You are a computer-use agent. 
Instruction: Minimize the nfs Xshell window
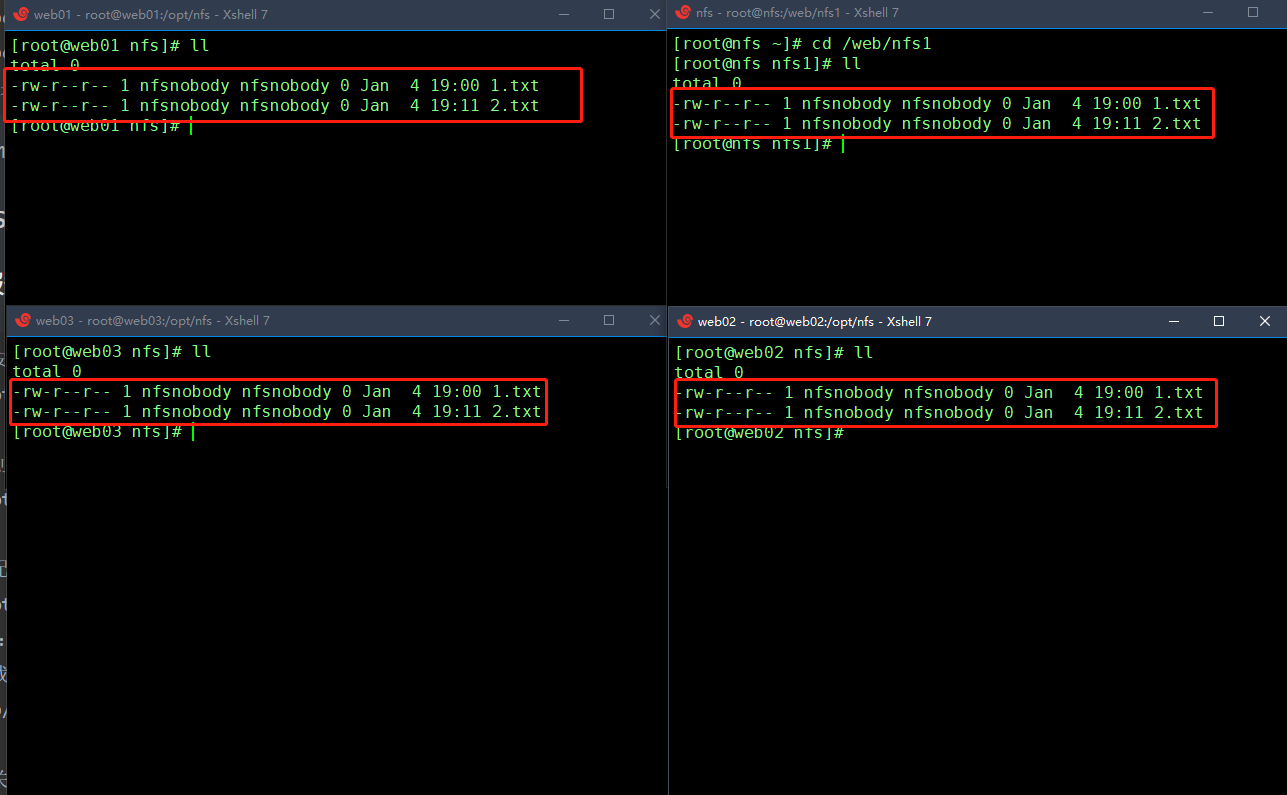[x=1208, y=12]
